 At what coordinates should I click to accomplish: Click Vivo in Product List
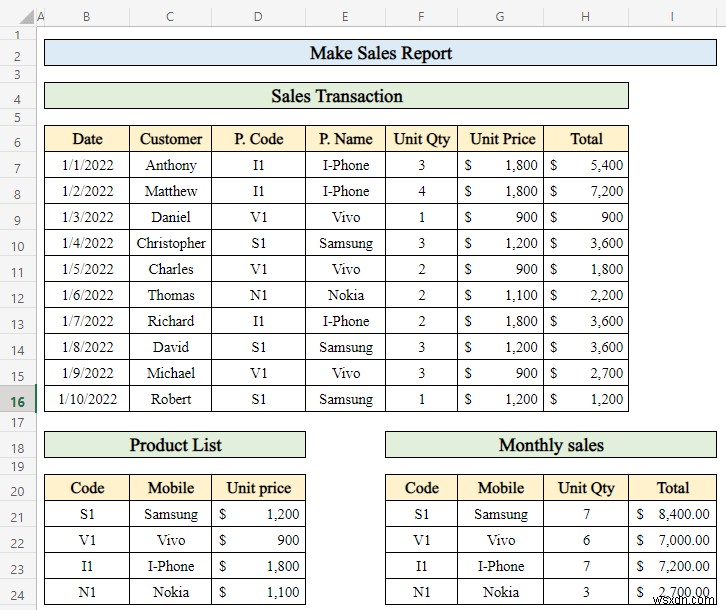(x=170, y=540)
